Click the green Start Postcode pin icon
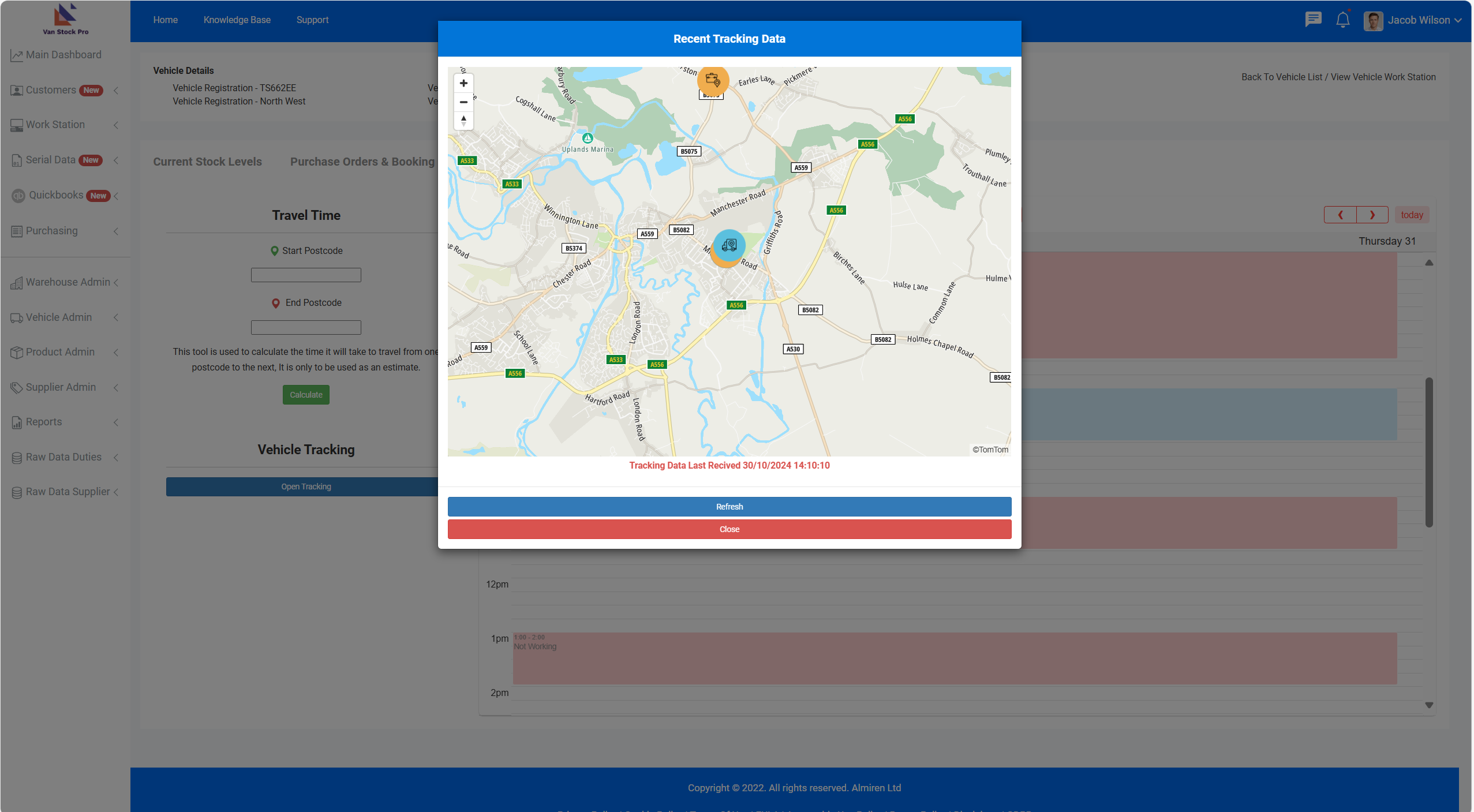1474x812 pixels. [x=275, y=251]
